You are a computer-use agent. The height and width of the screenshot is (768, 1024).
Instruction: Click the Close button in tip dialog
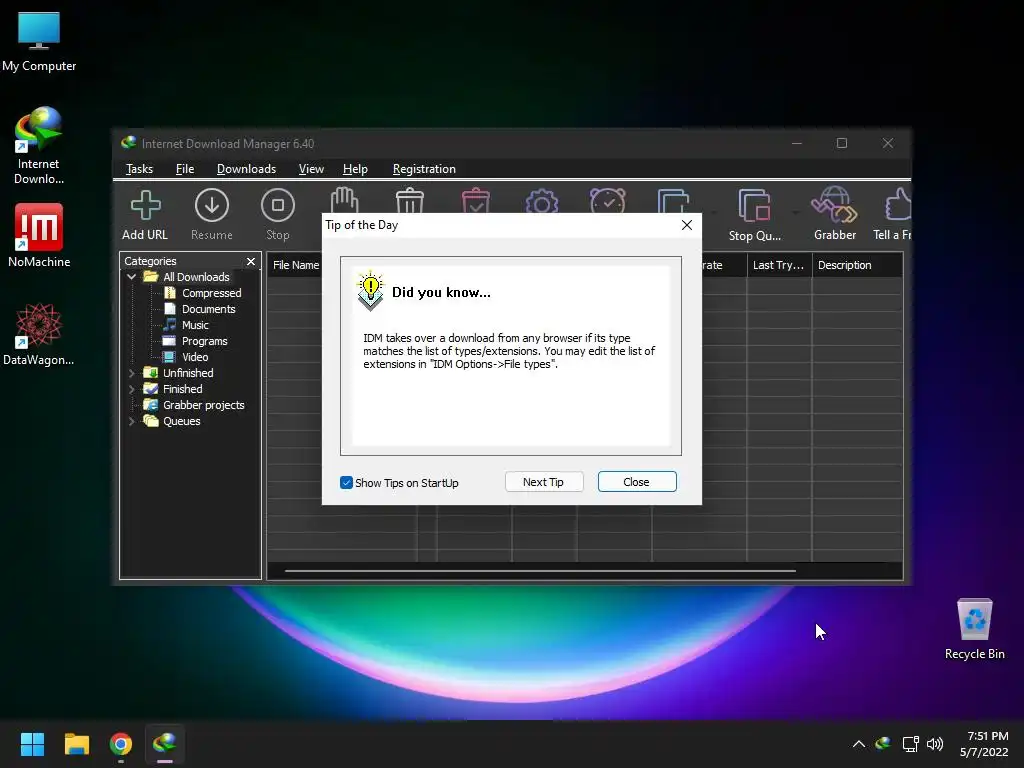[637, 482]
